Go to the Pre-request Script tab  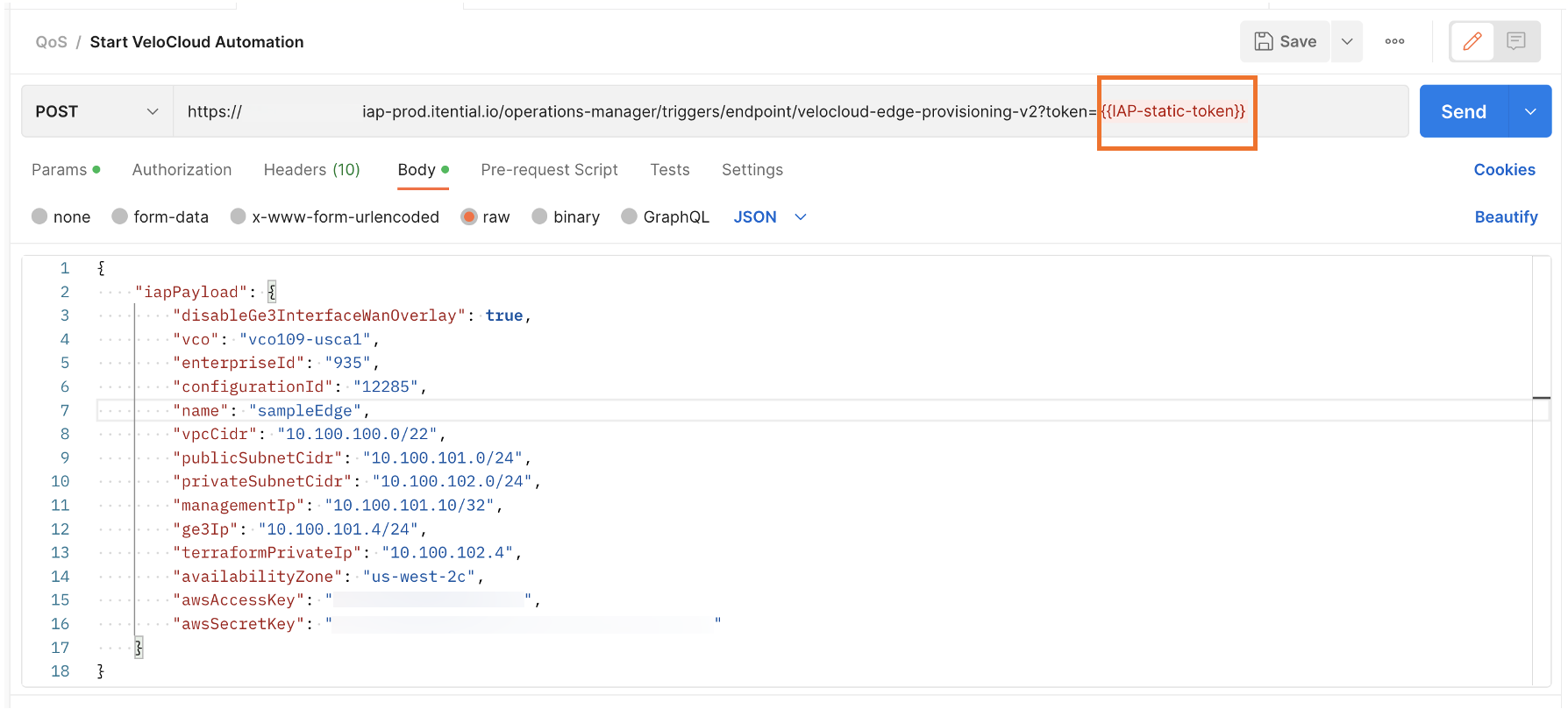549,169
